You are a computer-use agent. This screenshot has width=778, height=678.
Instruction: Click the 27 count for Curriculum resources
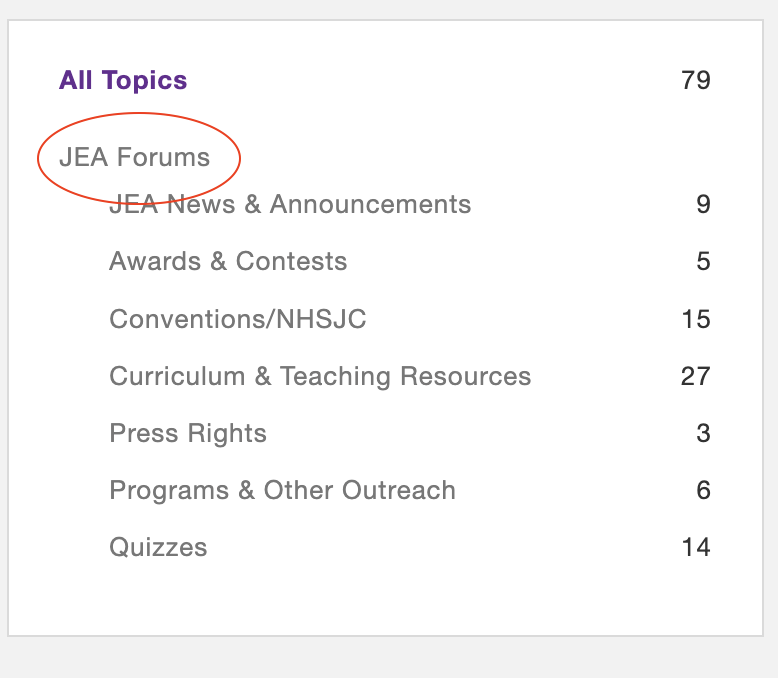point(695,377)
